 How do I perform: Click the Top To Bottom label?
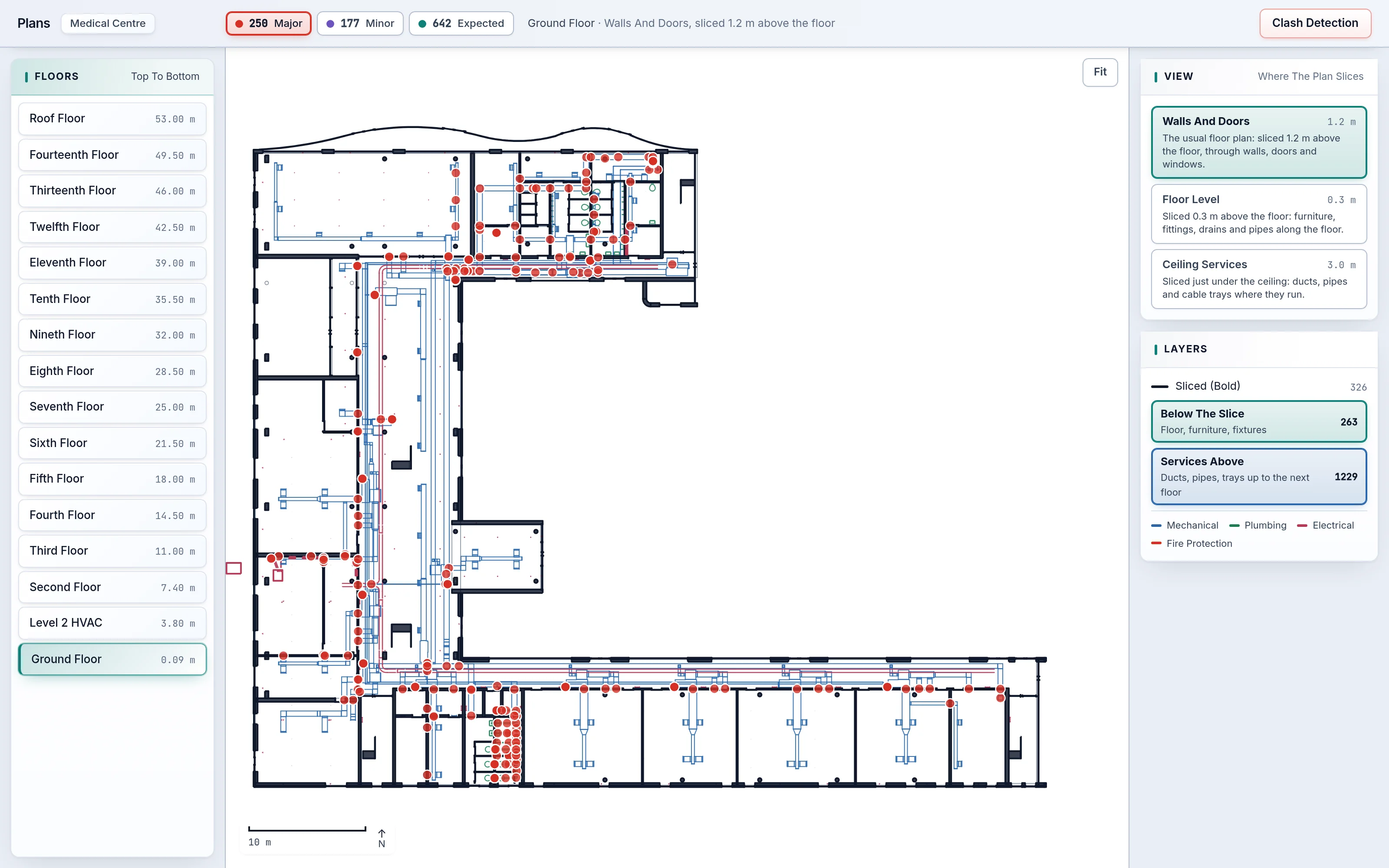click(165, 76)
